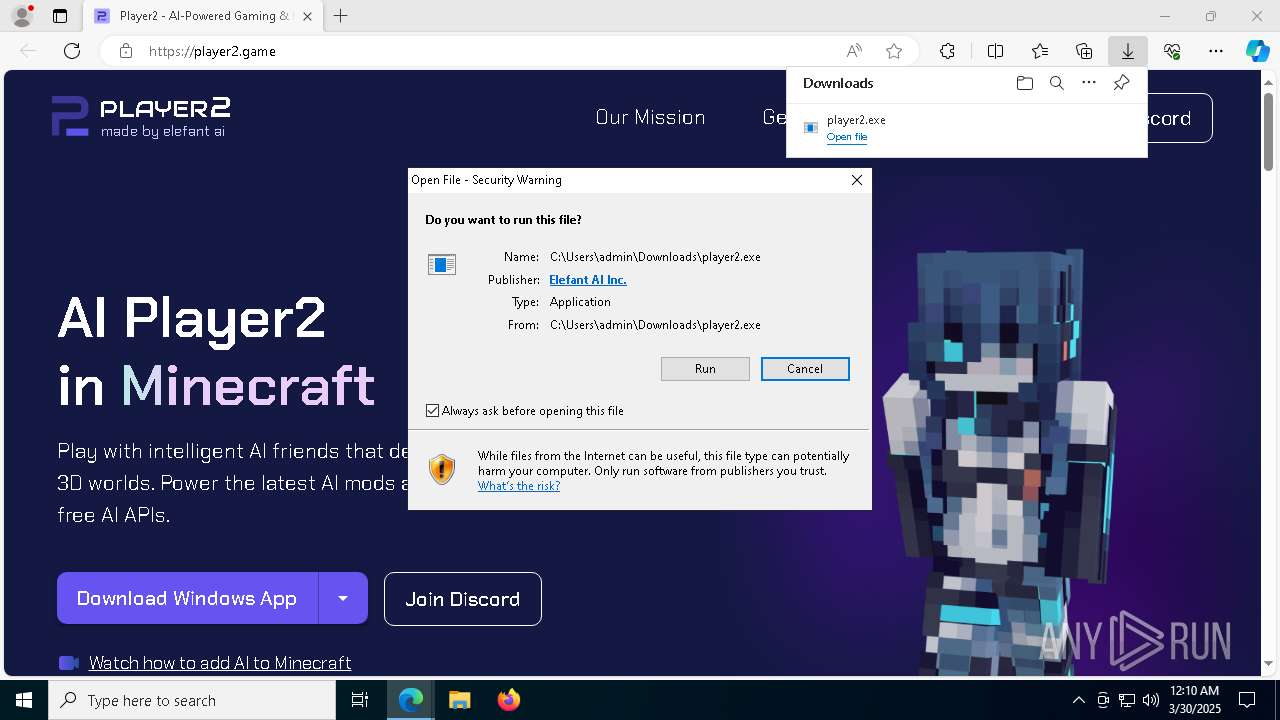Open the Collections icon

pyautogui.click(x=1084, y=51)
